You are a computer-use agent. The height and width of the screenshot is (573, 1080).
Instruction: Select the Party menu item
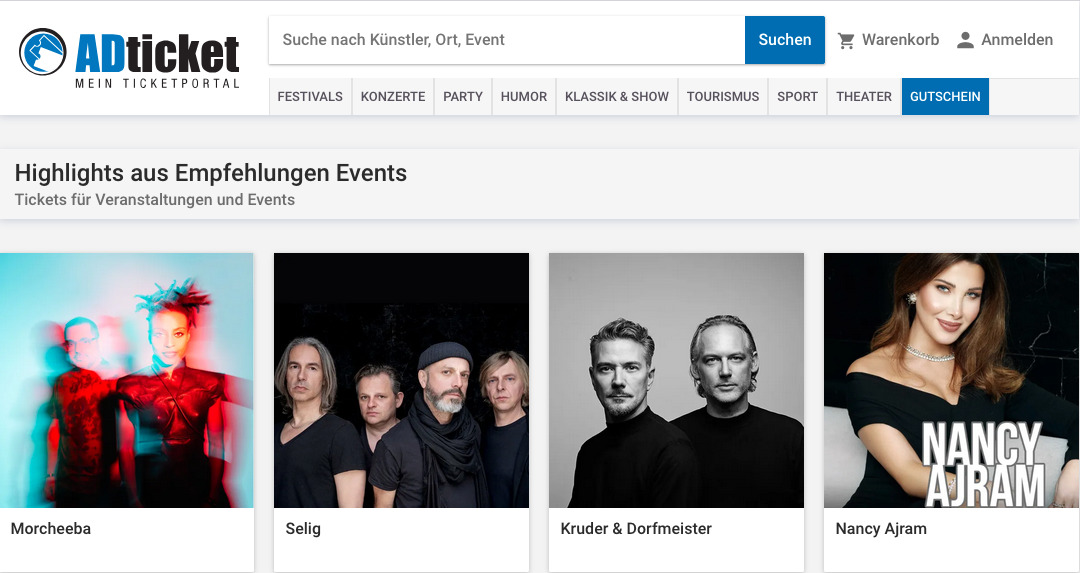click(463, 97)
